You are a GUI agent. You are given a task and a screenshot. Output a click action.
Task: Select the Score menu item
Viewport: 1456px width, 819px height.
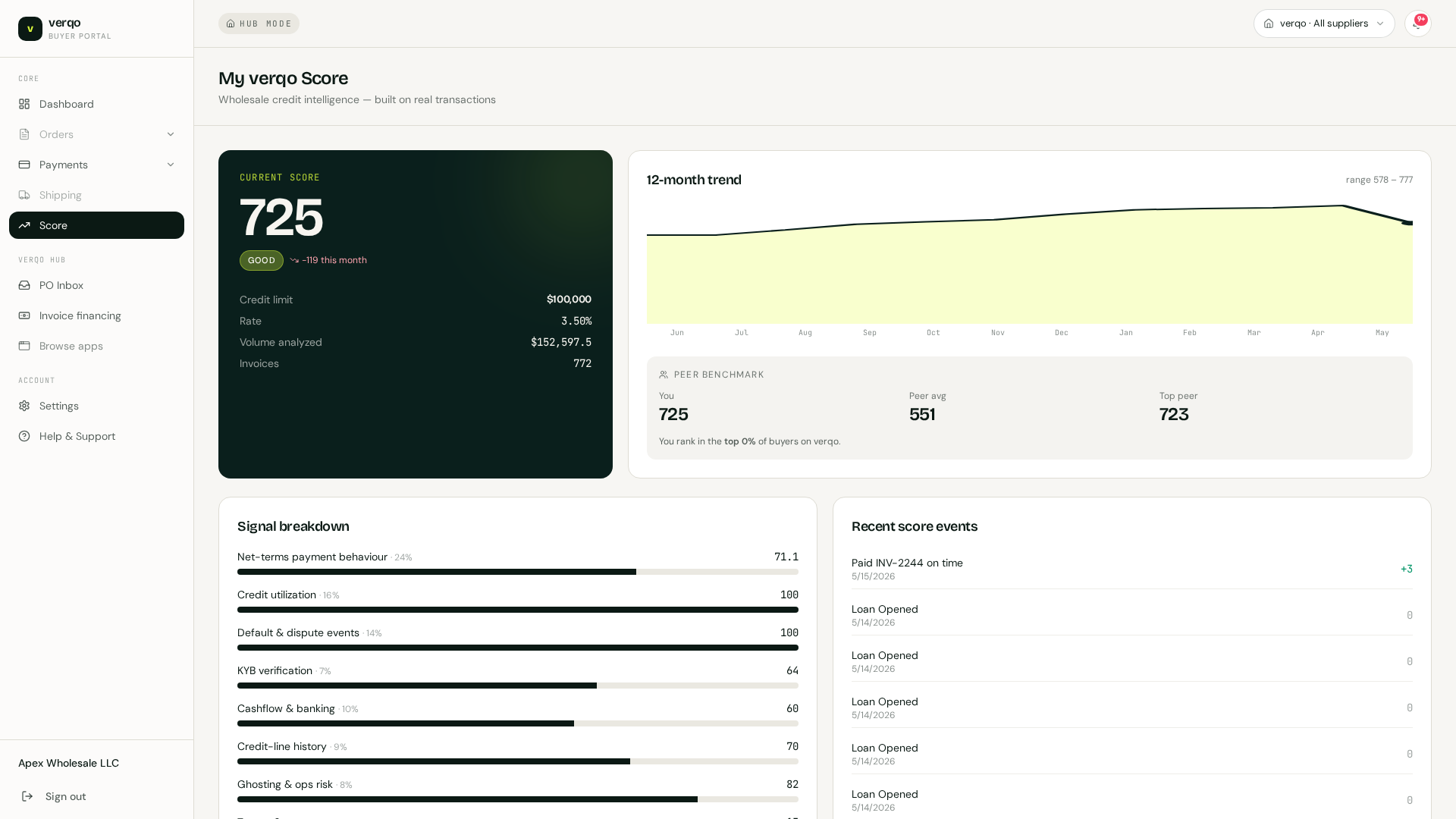coord(96,225)
